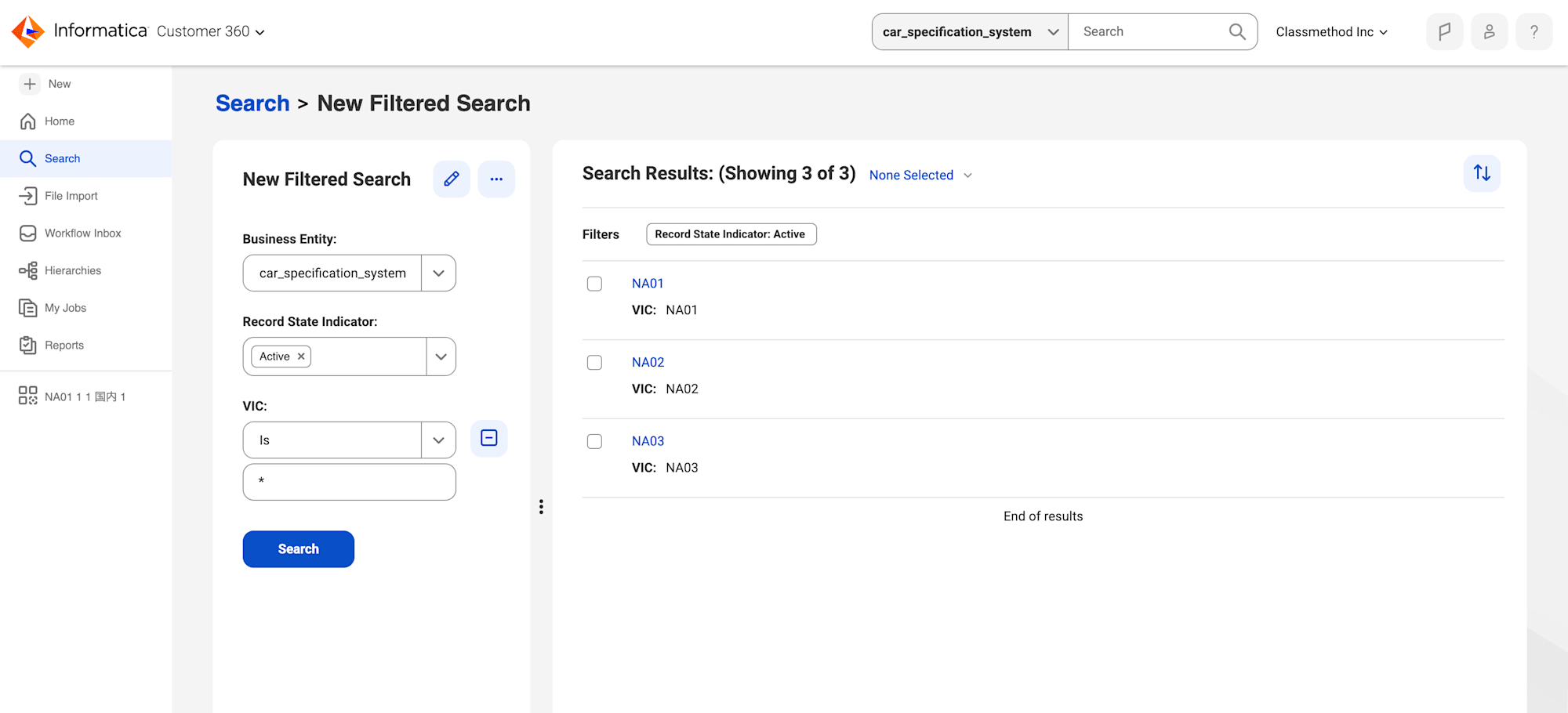The image size is (1568, 713).
Task: Click the Record State Indicator: Active filter chip
Action: pos(731,234)
